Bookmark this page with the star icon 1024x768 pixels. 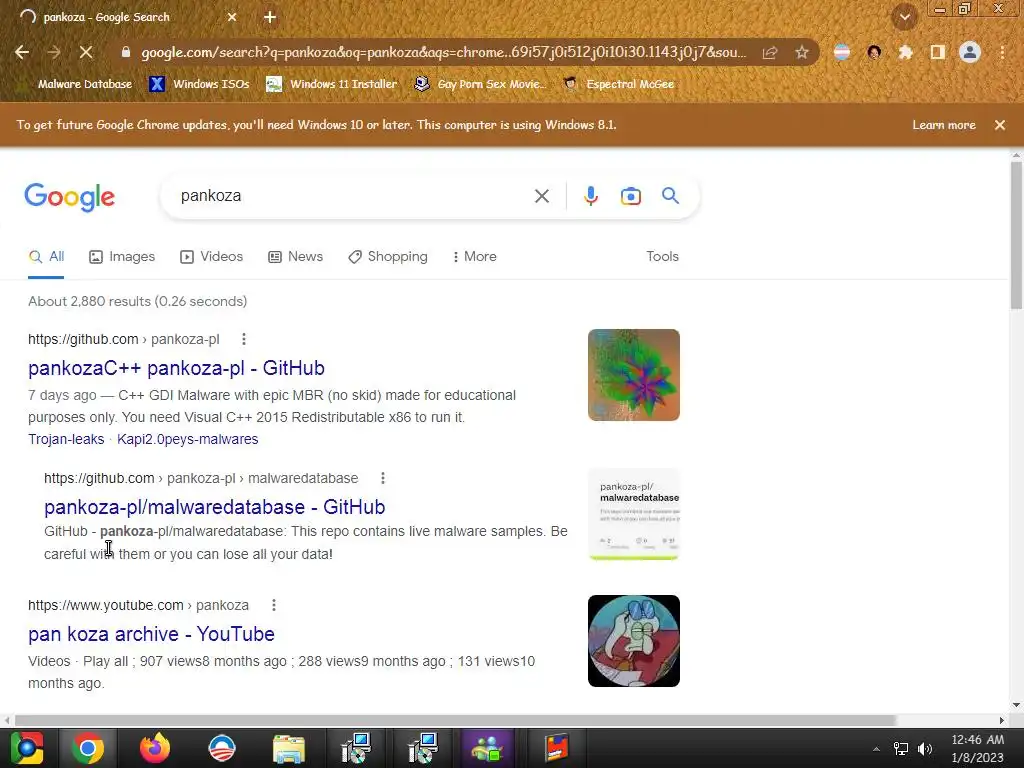click(802, 52)
